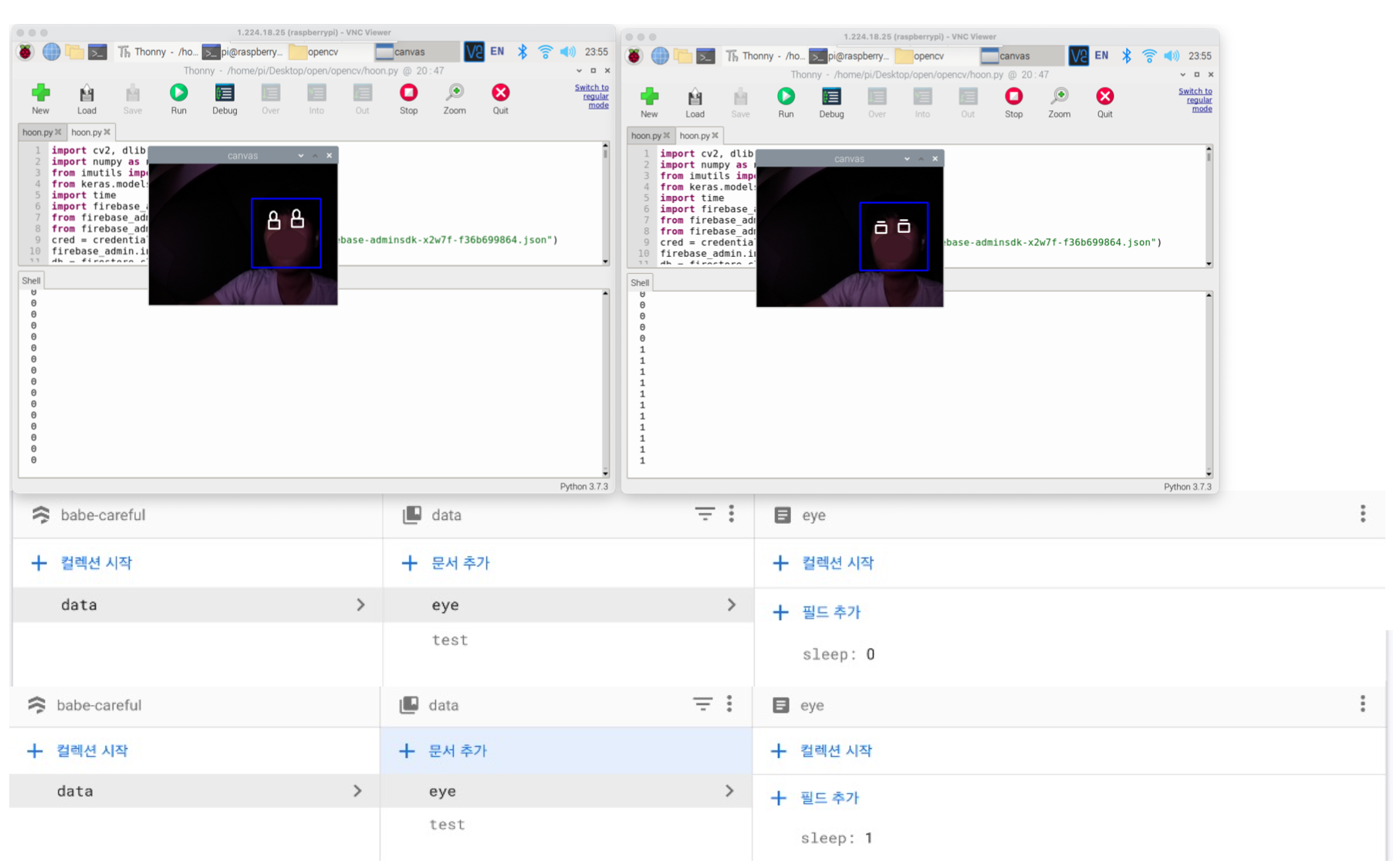Open filter icon in upper data column

[x=705, y=514]
